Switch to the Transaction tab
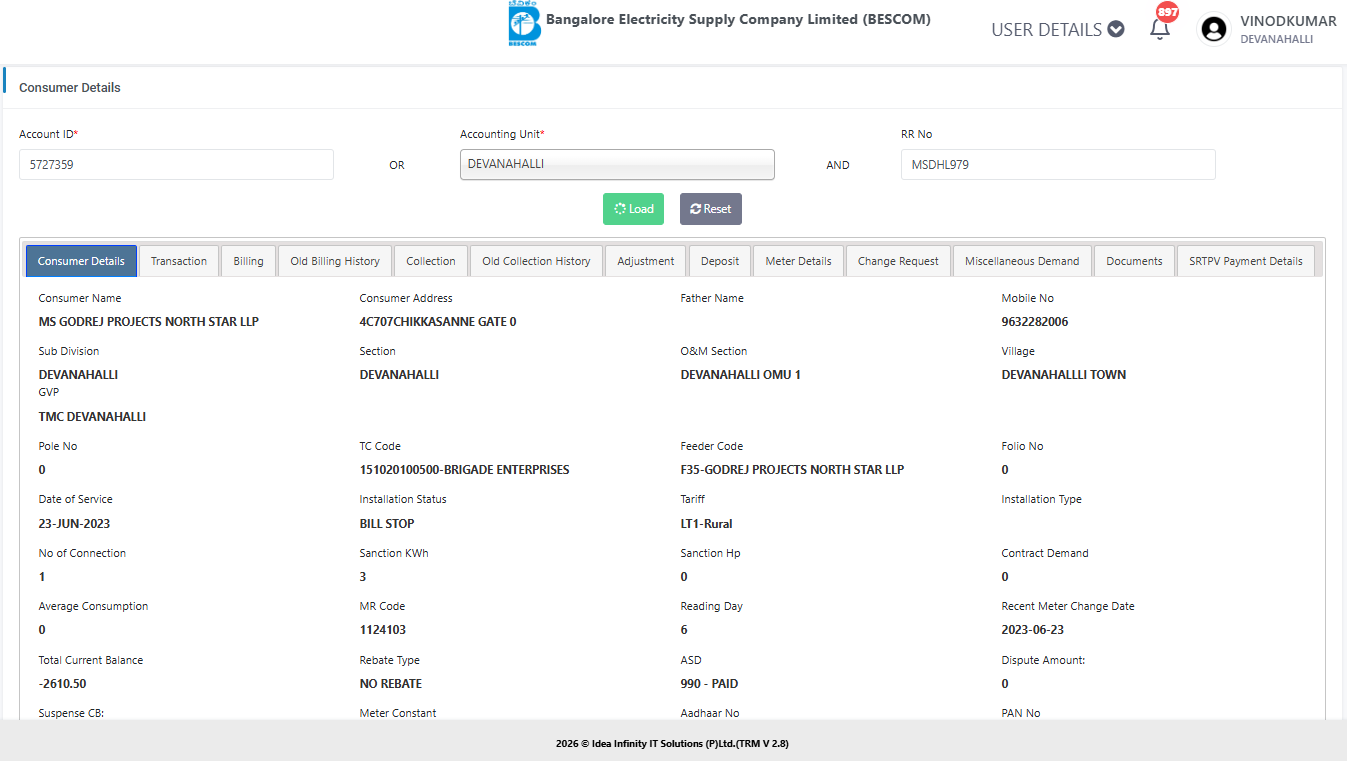Image resolution: width=1347 pixels, height=761 pixels. pos(179,261)
